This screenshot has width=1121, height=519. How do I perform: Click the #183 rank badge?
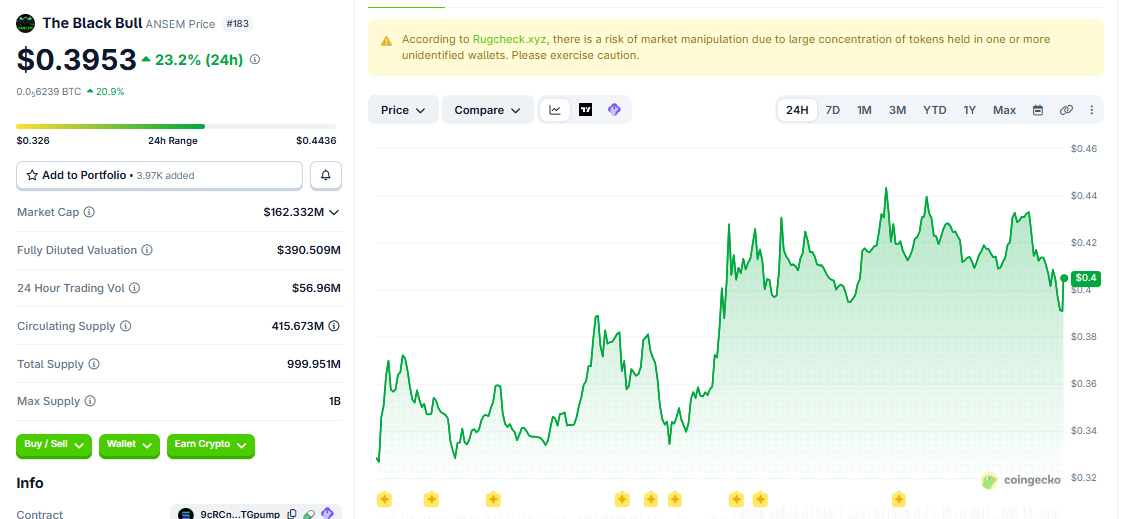point(237,24)
